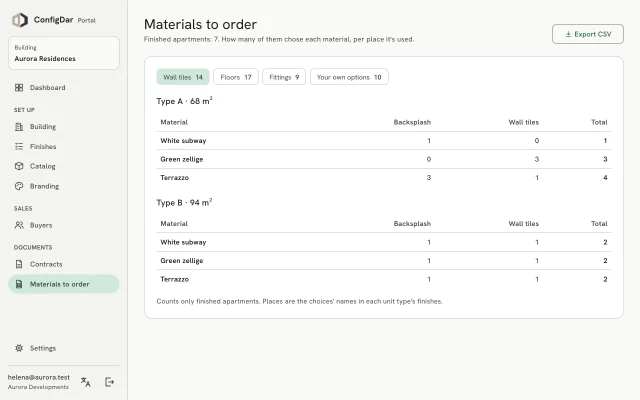Click White subway in Type A table
Screen dimensions: 640x400
pos(183,140)
